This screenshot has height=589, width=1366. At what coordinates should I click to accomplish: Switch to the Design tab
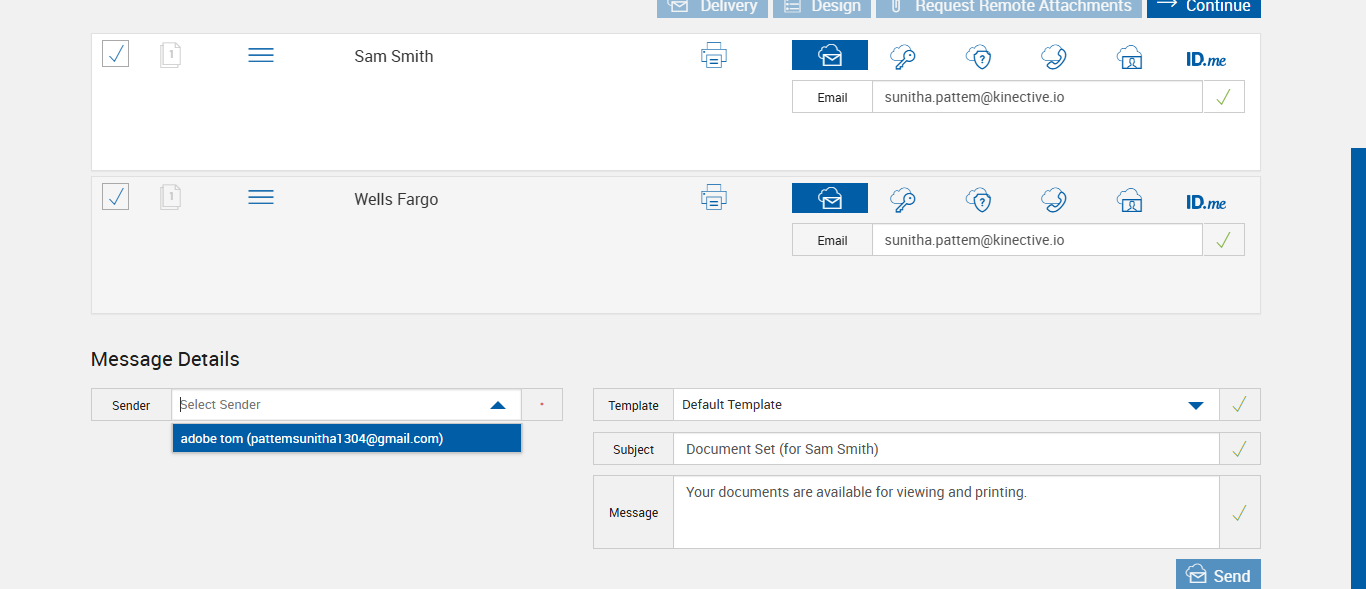tap(821, 7)
